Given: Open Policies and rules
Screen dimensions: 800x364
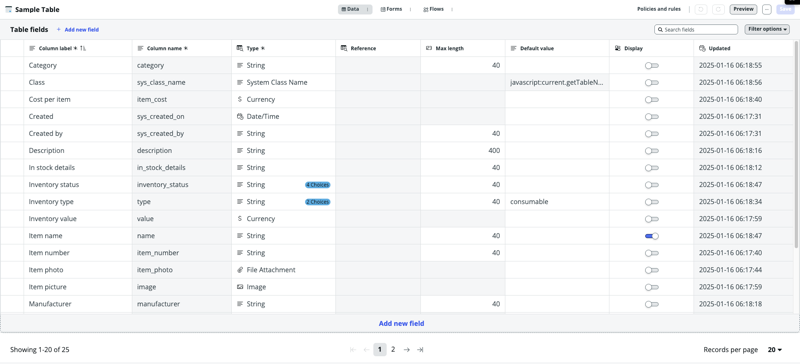Looking at the screenshot, I should [659, 9].
